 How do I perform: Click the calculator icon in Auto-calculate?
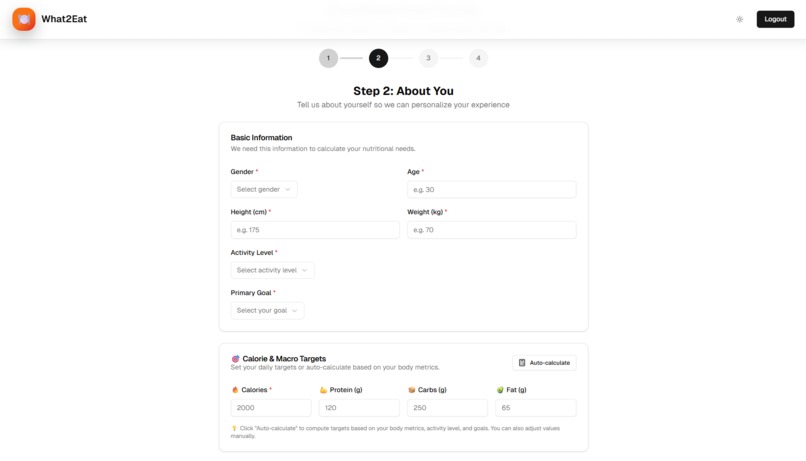click(x=522, y=363)
